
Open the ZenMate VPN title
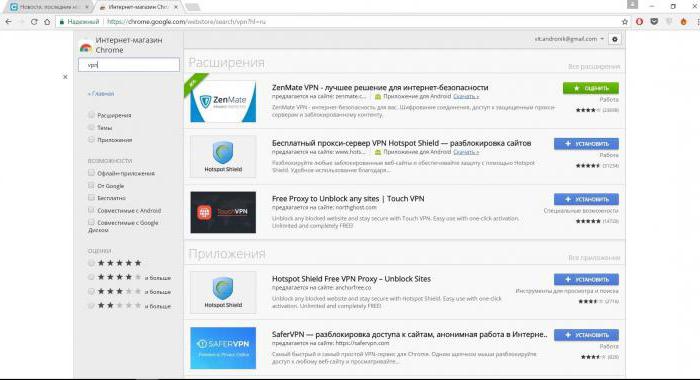(x=380, y=88)
